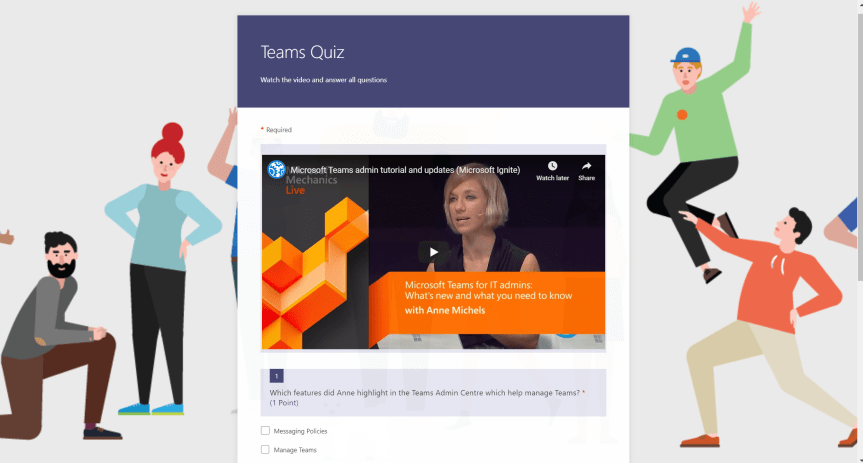The image size is (863, 463).
Task: Select the Messaging Policies answer label
Action: pos(301,431)
